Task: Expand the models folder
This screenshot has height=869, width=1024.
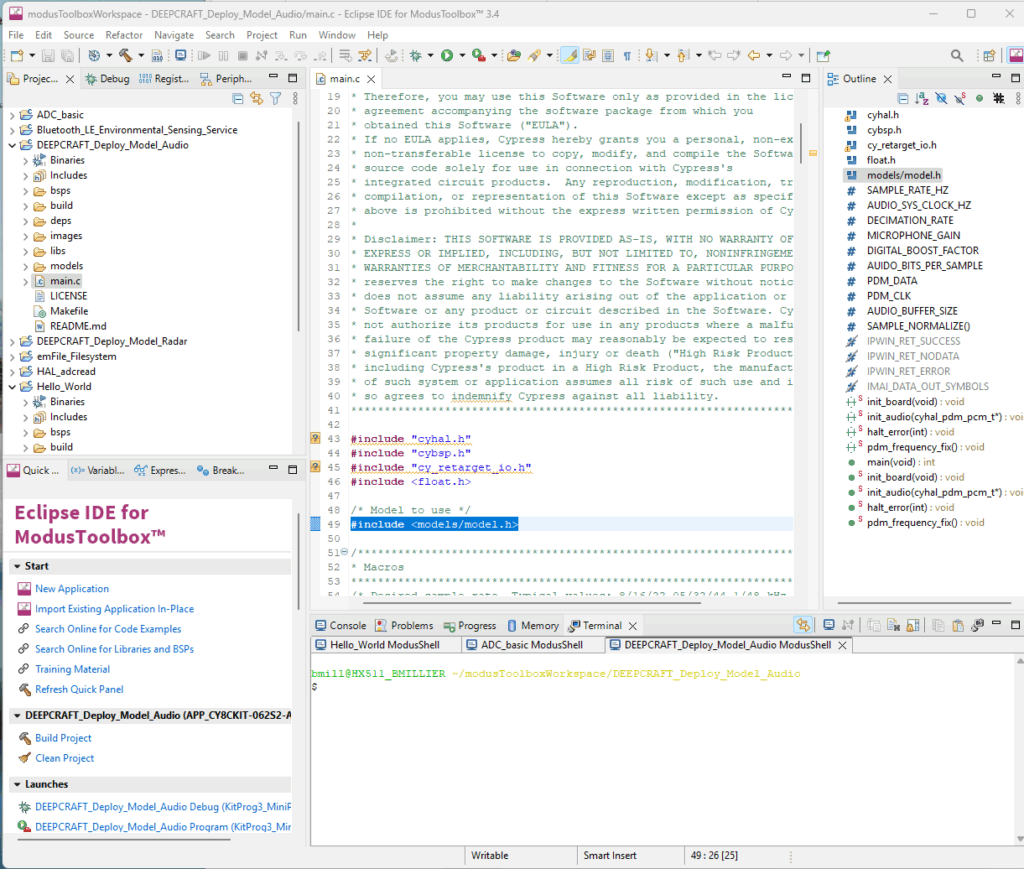Action: tap(25, 266)
